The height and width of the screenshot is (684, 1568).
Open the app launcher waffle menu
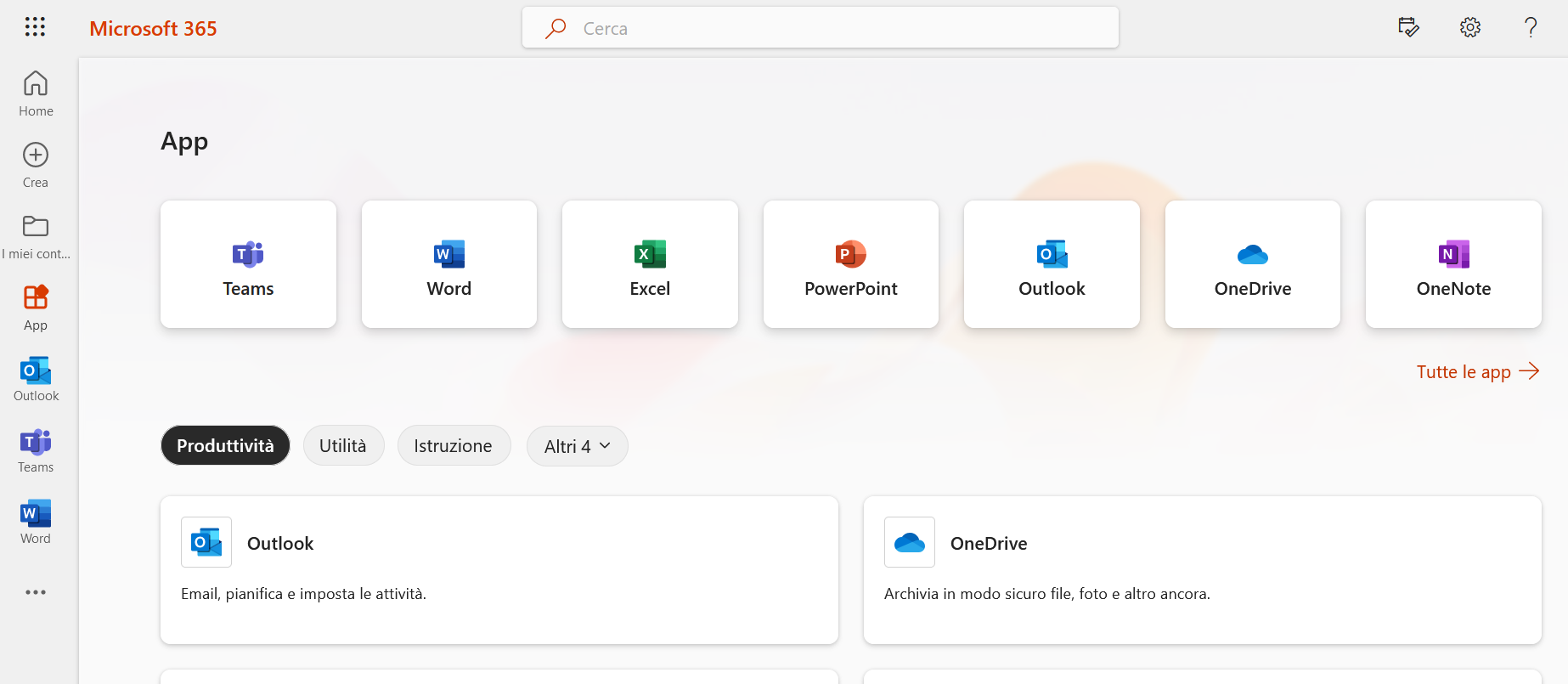click(35, 27)
